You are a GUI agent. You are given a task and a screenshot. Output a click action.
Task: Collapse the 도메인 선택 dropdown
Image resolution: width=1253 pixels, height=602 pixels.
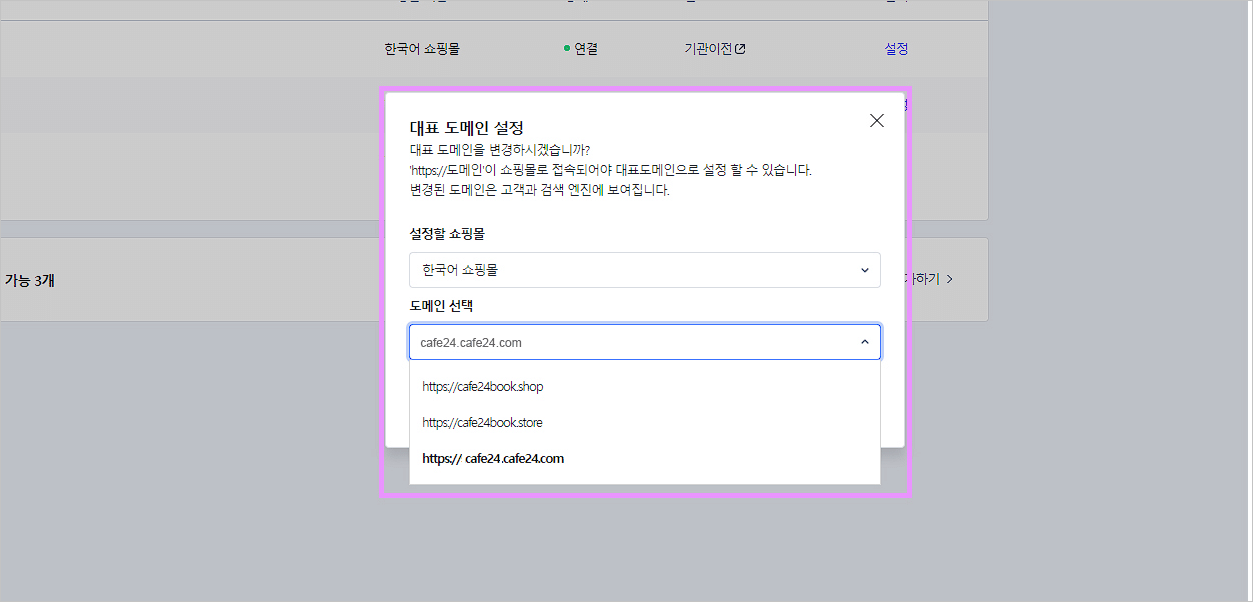[x=645, y=342]
